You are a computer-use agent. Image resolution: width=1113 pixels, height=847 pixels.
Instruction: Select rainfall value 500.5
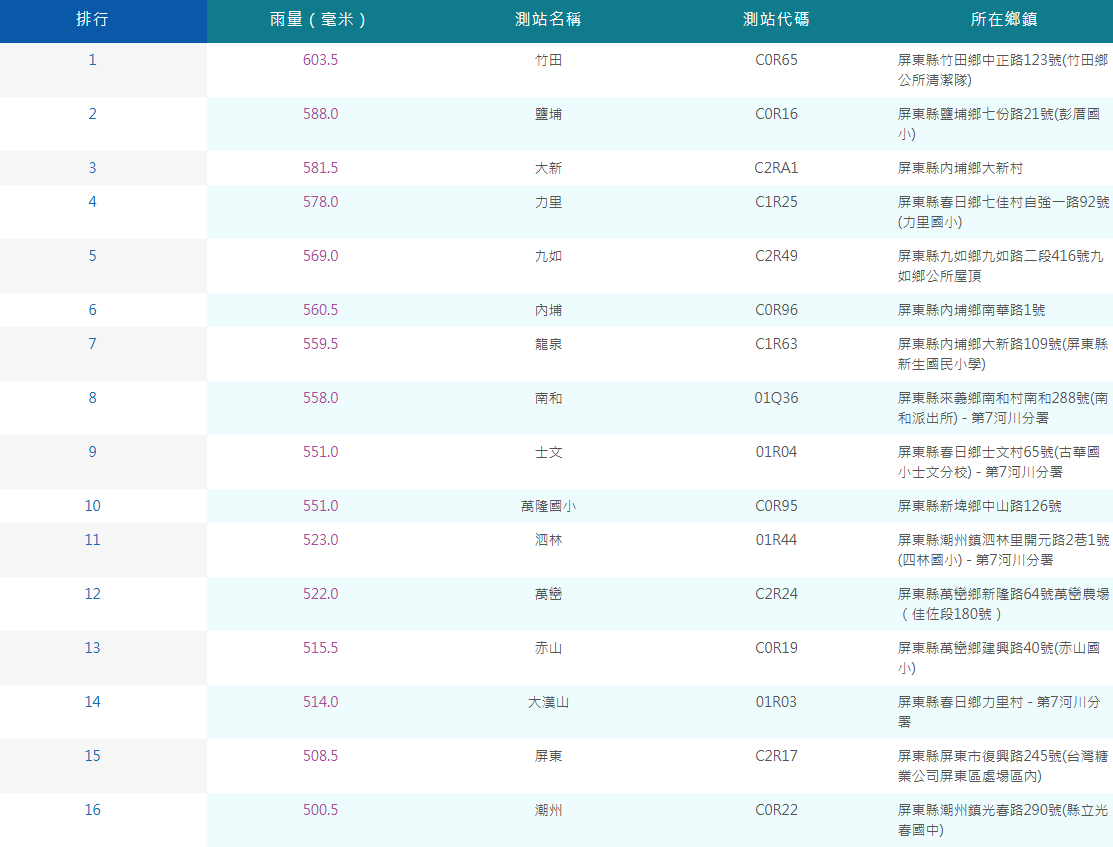pos(320,810)
